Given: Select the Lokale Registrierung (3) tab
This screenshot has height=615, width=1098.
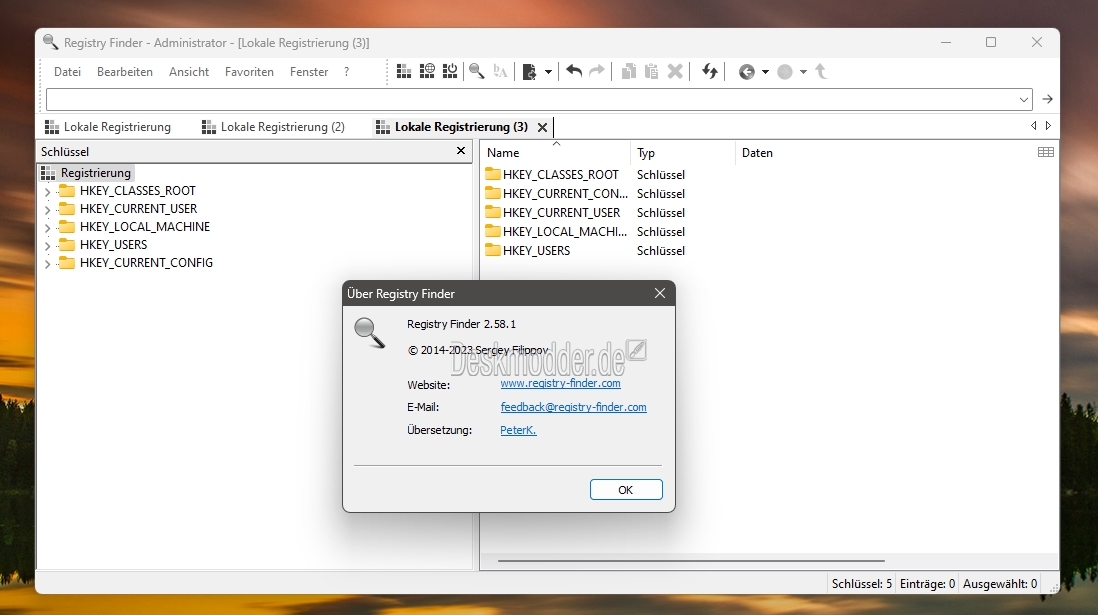Looking at the screenshot, I should (x=452, y=127).
